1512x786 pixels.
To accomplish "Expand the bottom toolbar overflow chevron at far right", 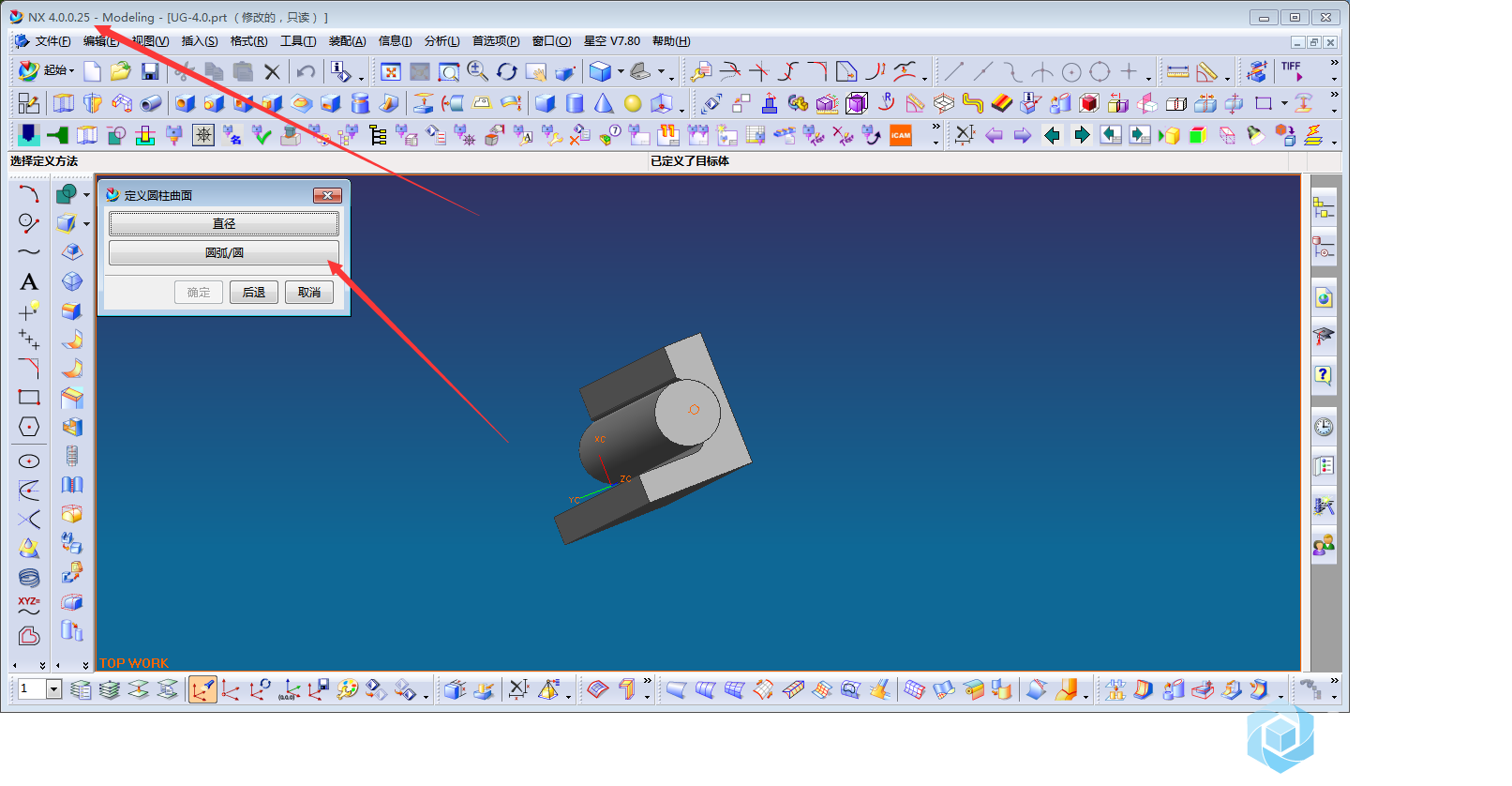I will [1334, 681].
